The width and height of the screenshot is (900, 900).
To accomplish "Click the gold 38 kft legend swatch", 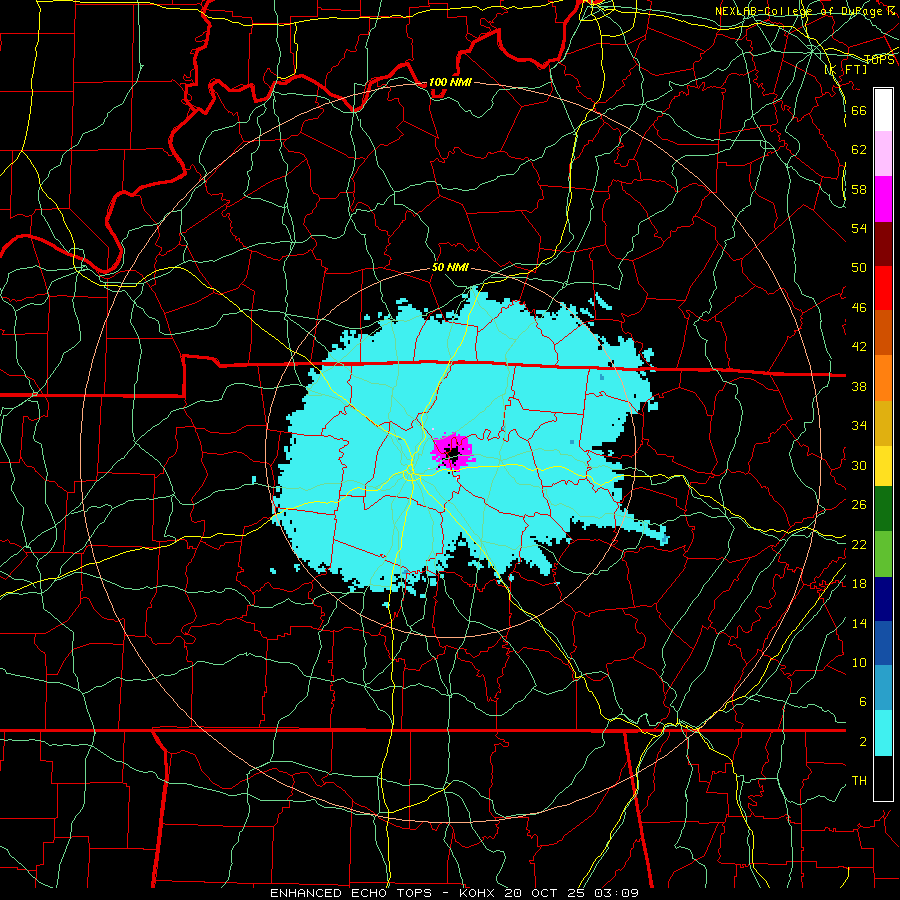I will [x=883, y=422].
